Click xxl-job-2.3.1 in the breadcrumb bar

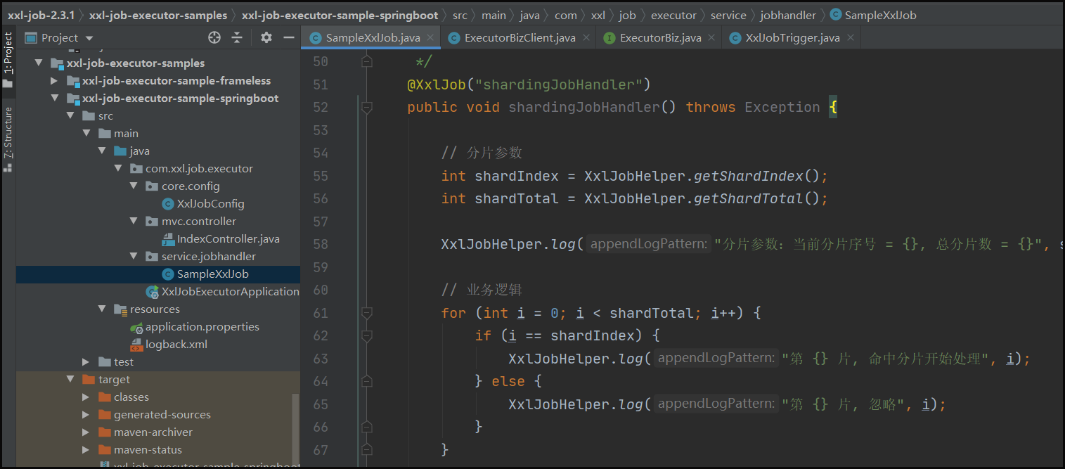(x=41, y=14)
